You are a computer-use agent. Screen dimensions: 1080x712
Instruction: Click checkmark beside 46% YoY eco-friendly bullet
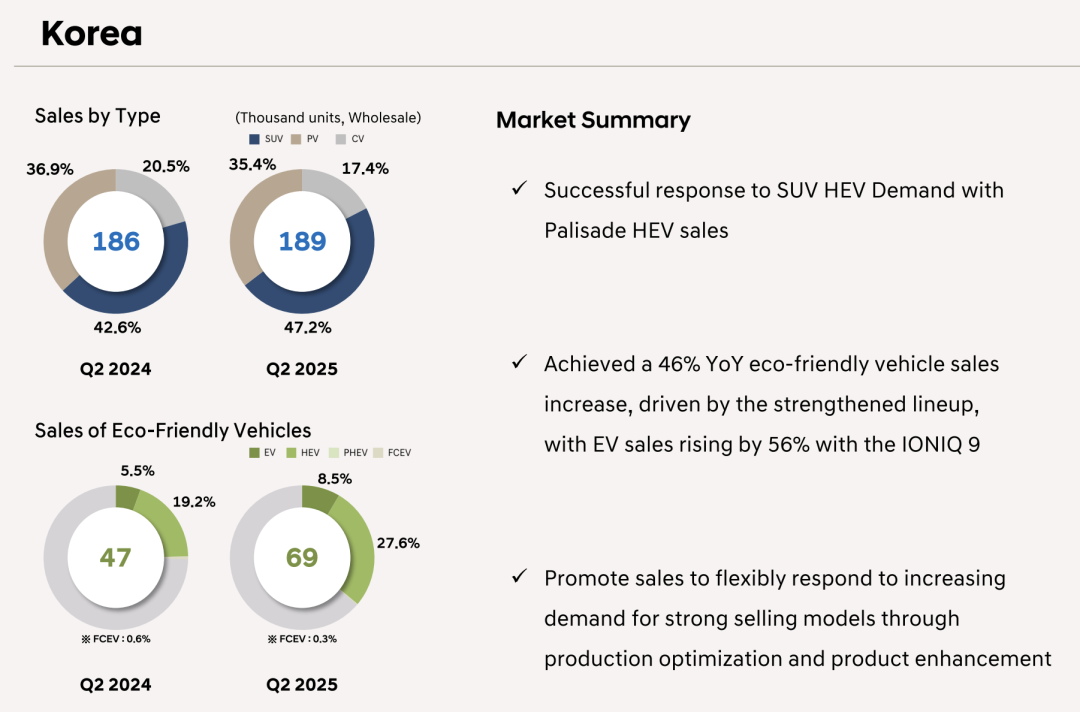[518, 363]
